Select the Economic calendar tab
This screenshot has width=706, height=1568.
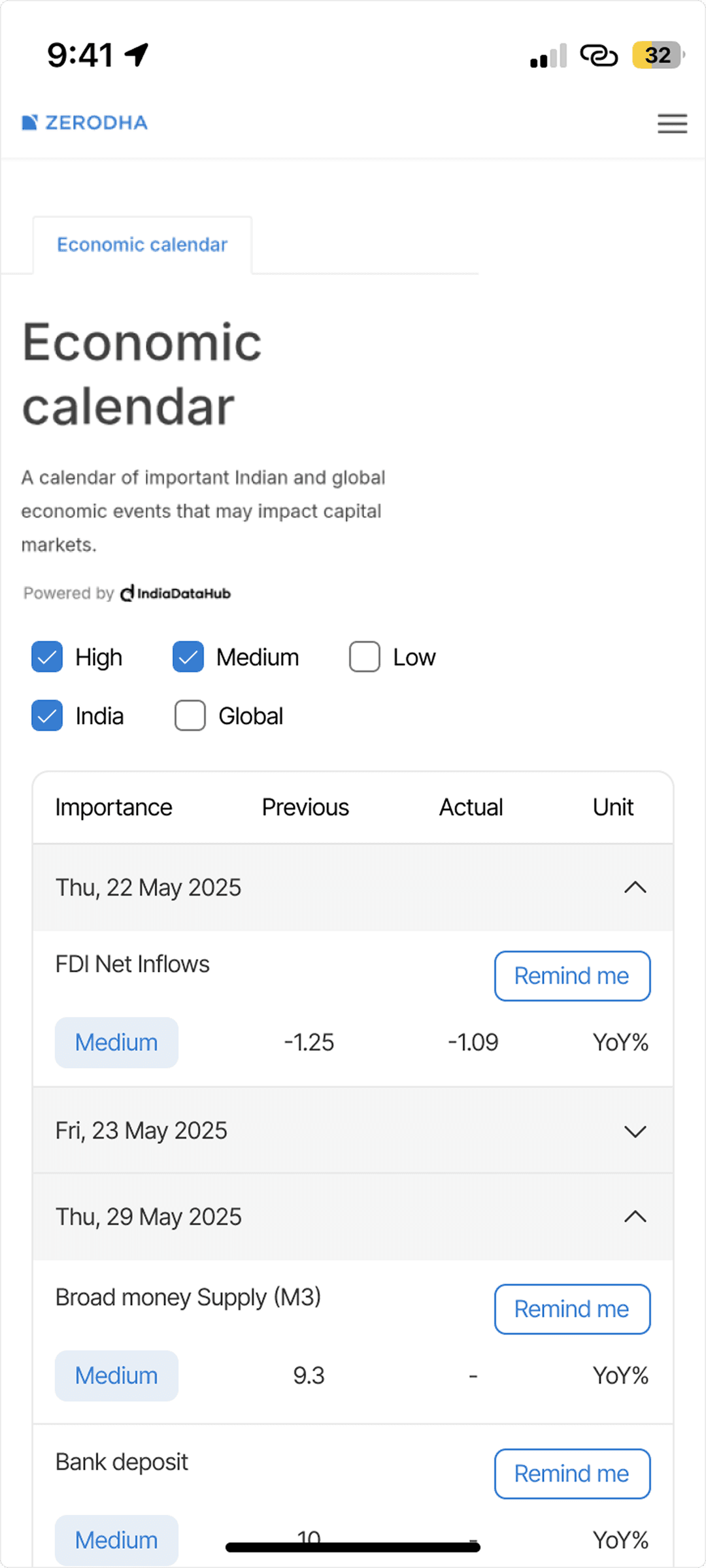pos(142,244)
